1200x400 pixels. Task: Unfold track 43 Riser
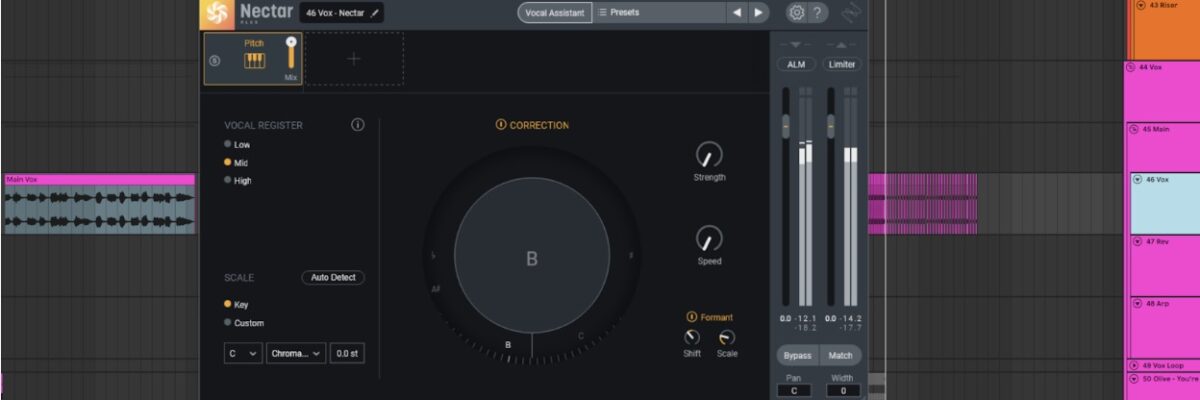tap(1140, 6)
